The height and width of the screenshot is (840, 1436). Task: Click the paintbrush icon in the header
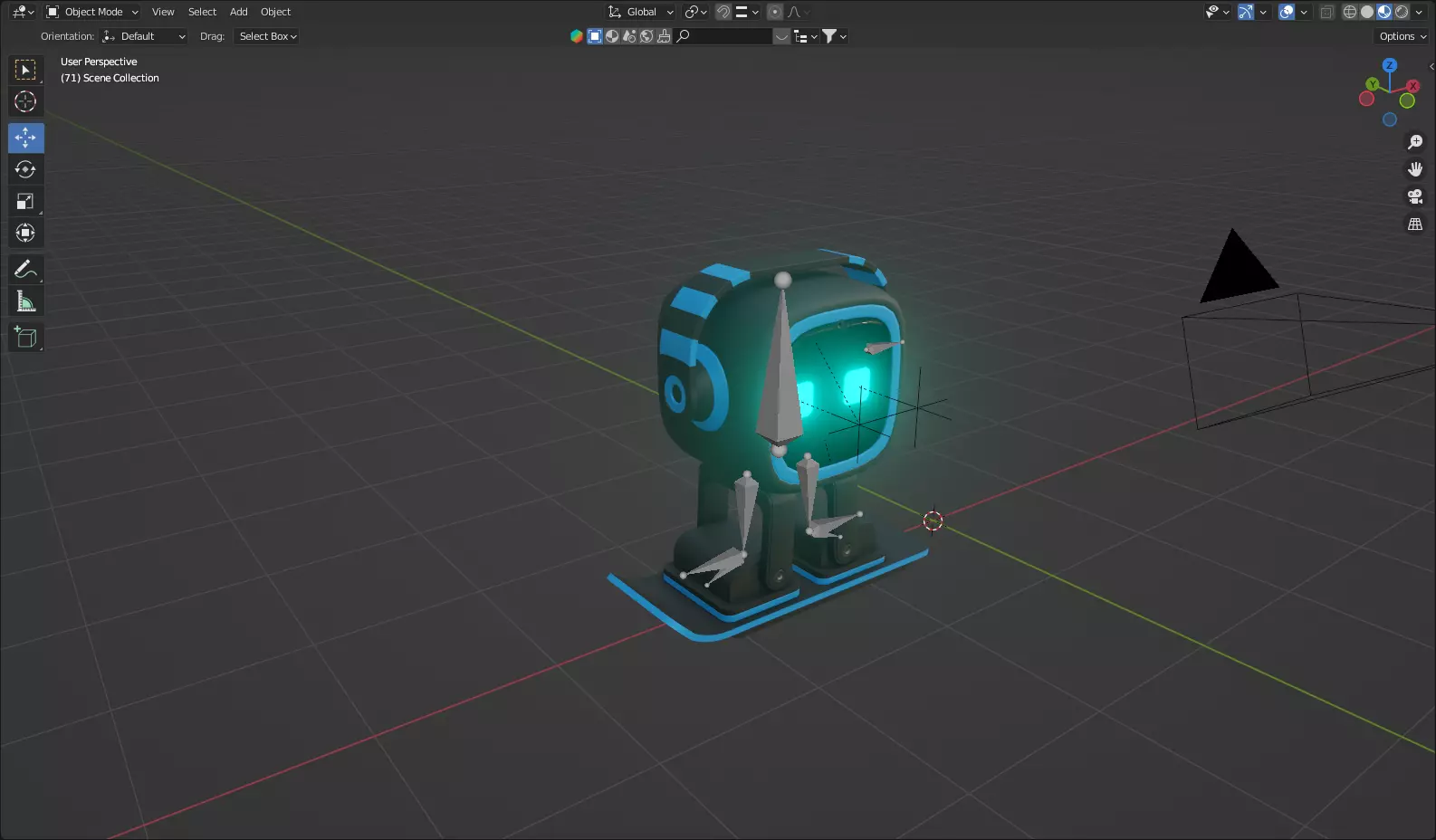[x=664, y=36]
